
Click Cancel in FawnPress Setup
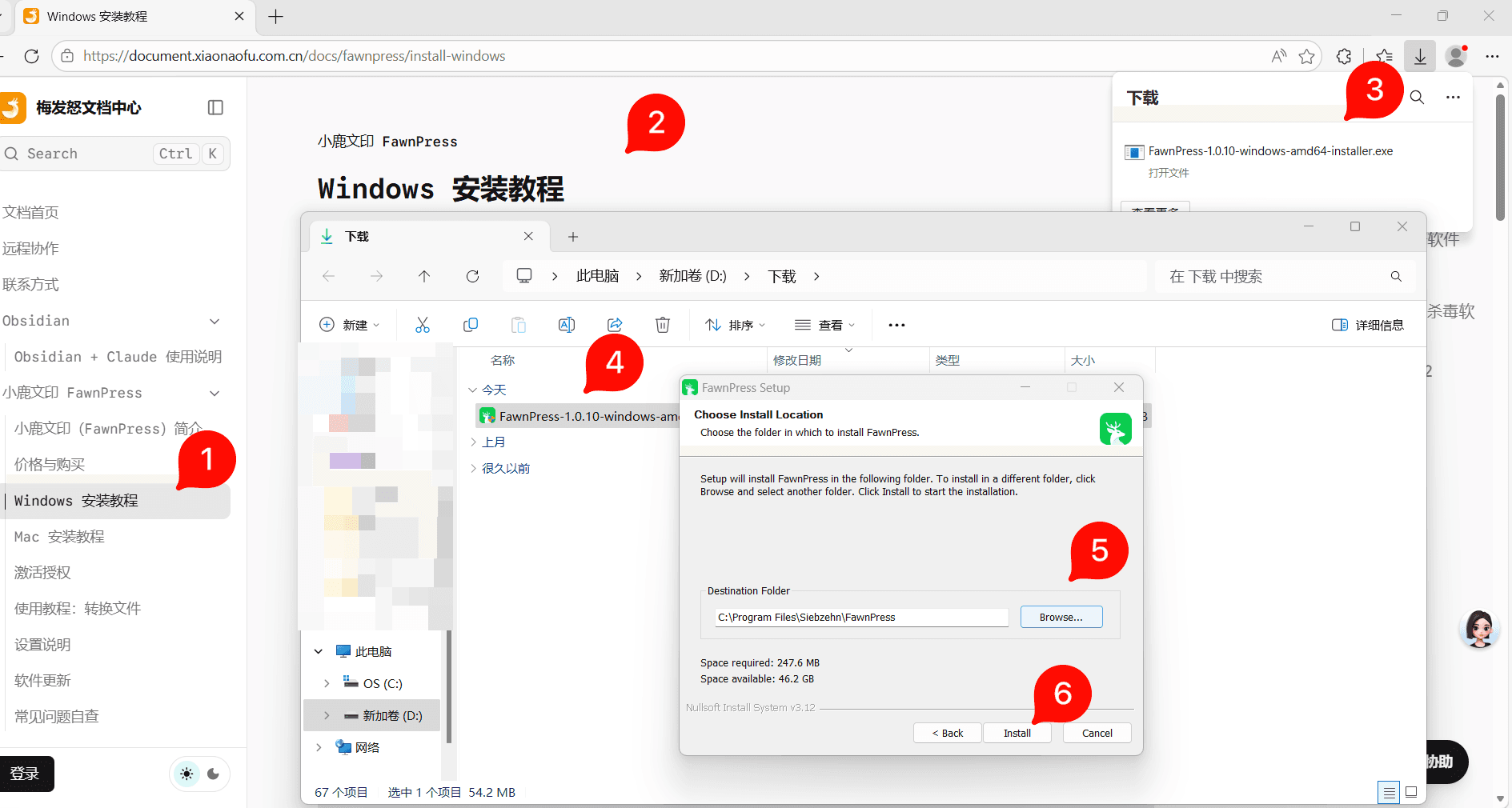click(1097, 733)
